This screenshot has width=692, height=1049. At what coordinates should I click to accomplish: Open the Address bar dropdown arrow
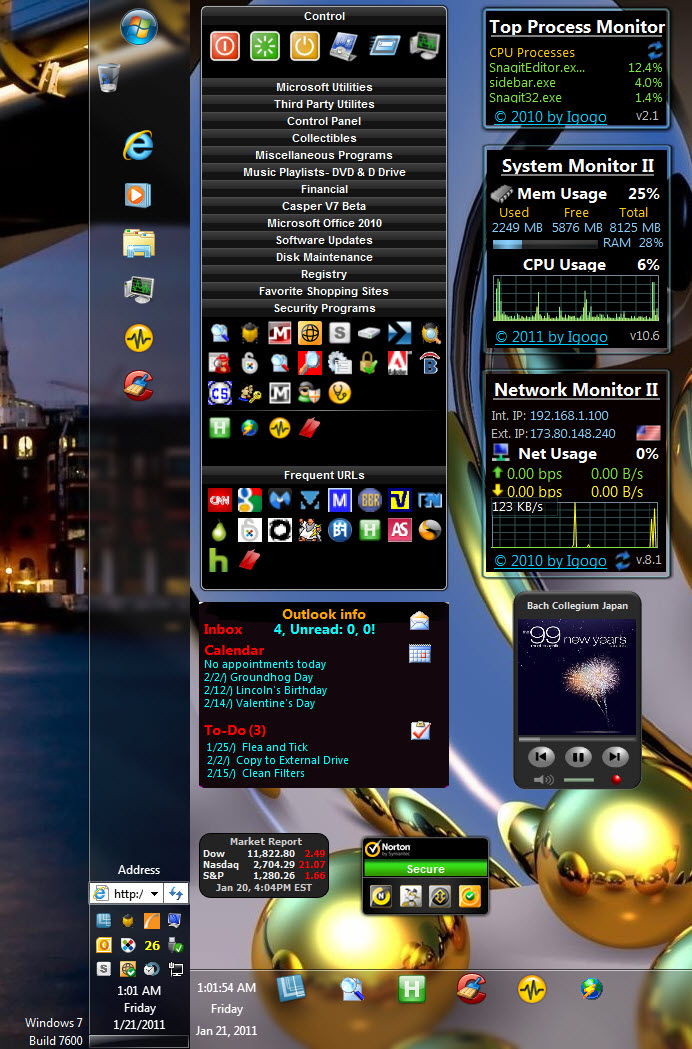point(154,893)
